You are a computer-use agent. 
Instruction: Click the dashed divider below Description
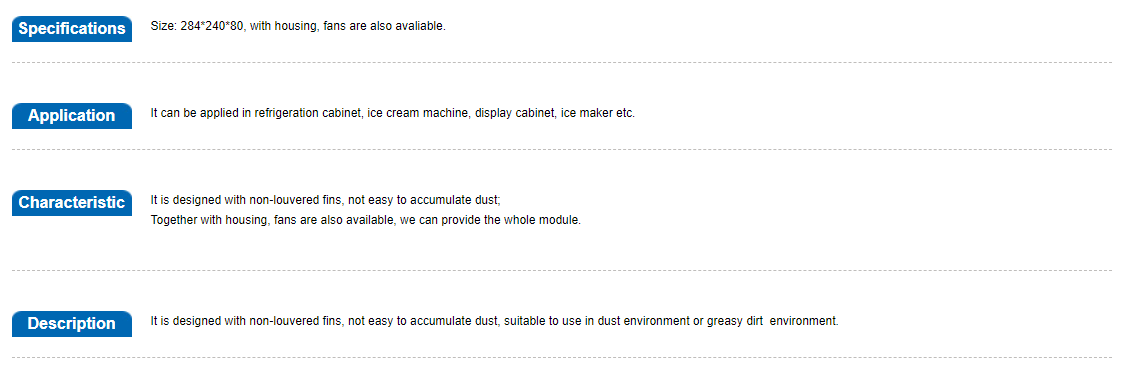(x=562, y=357)
